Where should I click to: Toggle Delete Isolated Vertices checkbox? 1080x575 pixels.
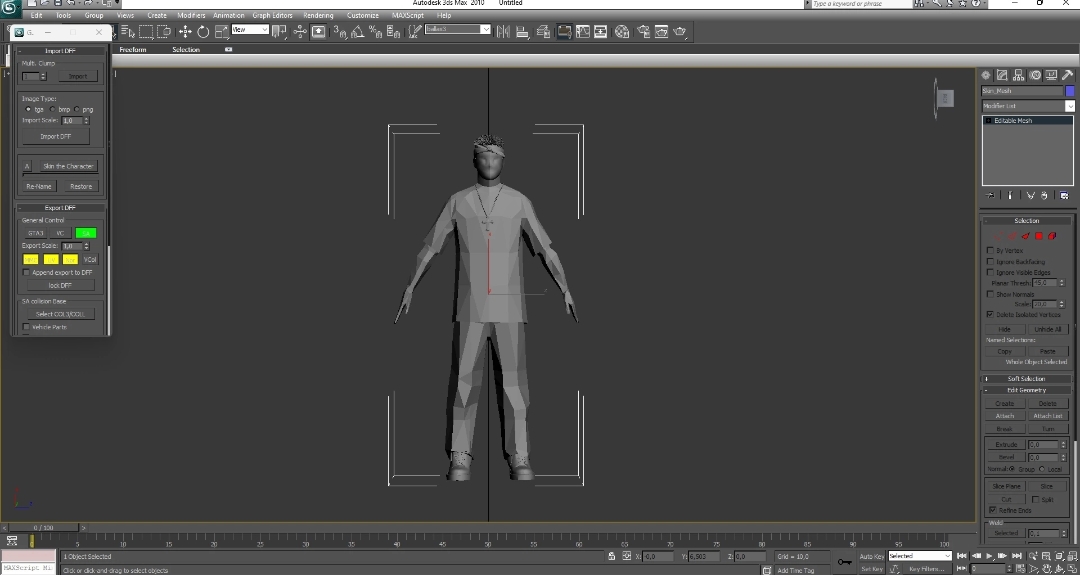click(991, 314)
